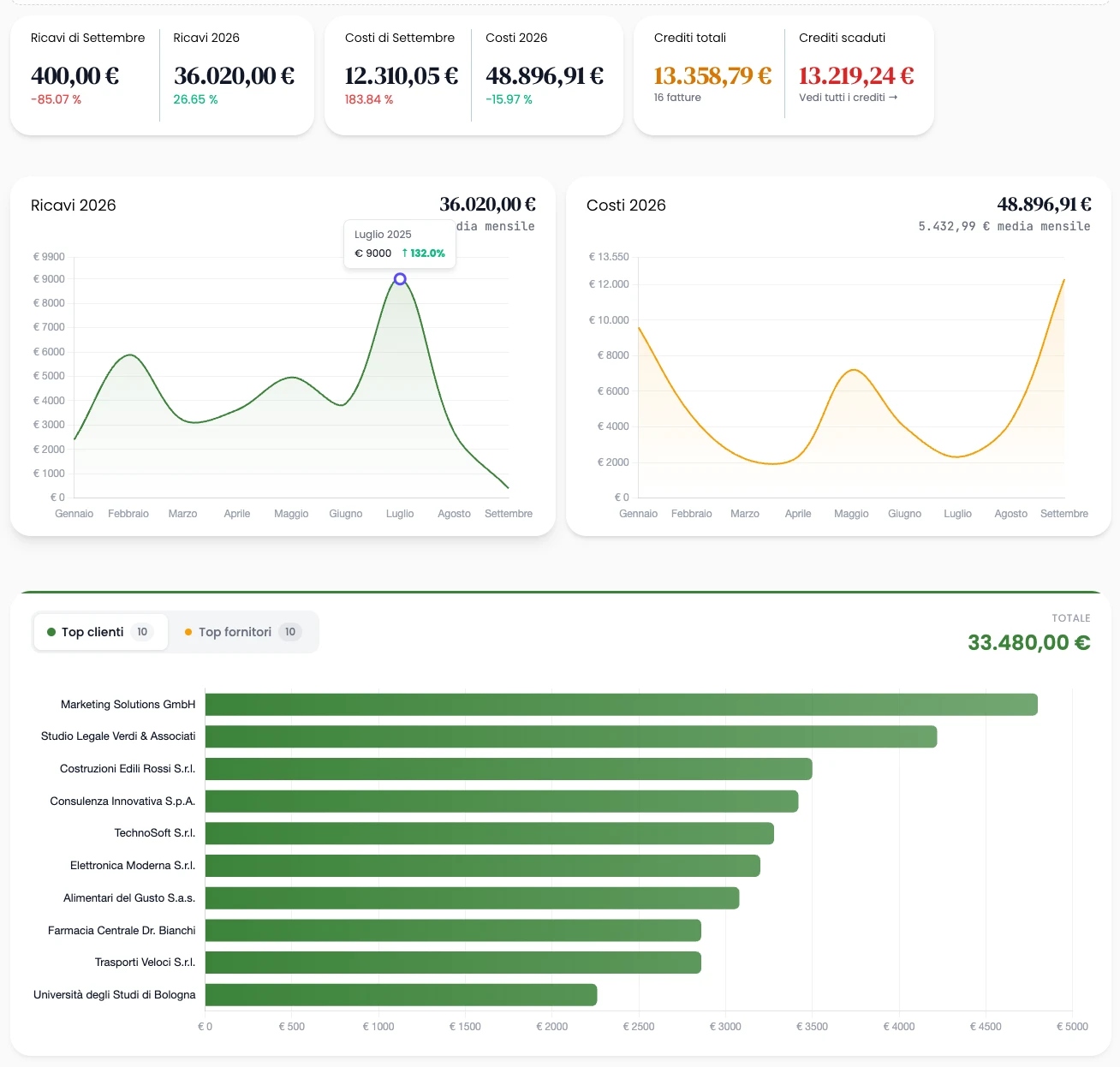Click the Università degli Studi di Bologna bar
This screenshot has height=1067, width=1120.
401,995
